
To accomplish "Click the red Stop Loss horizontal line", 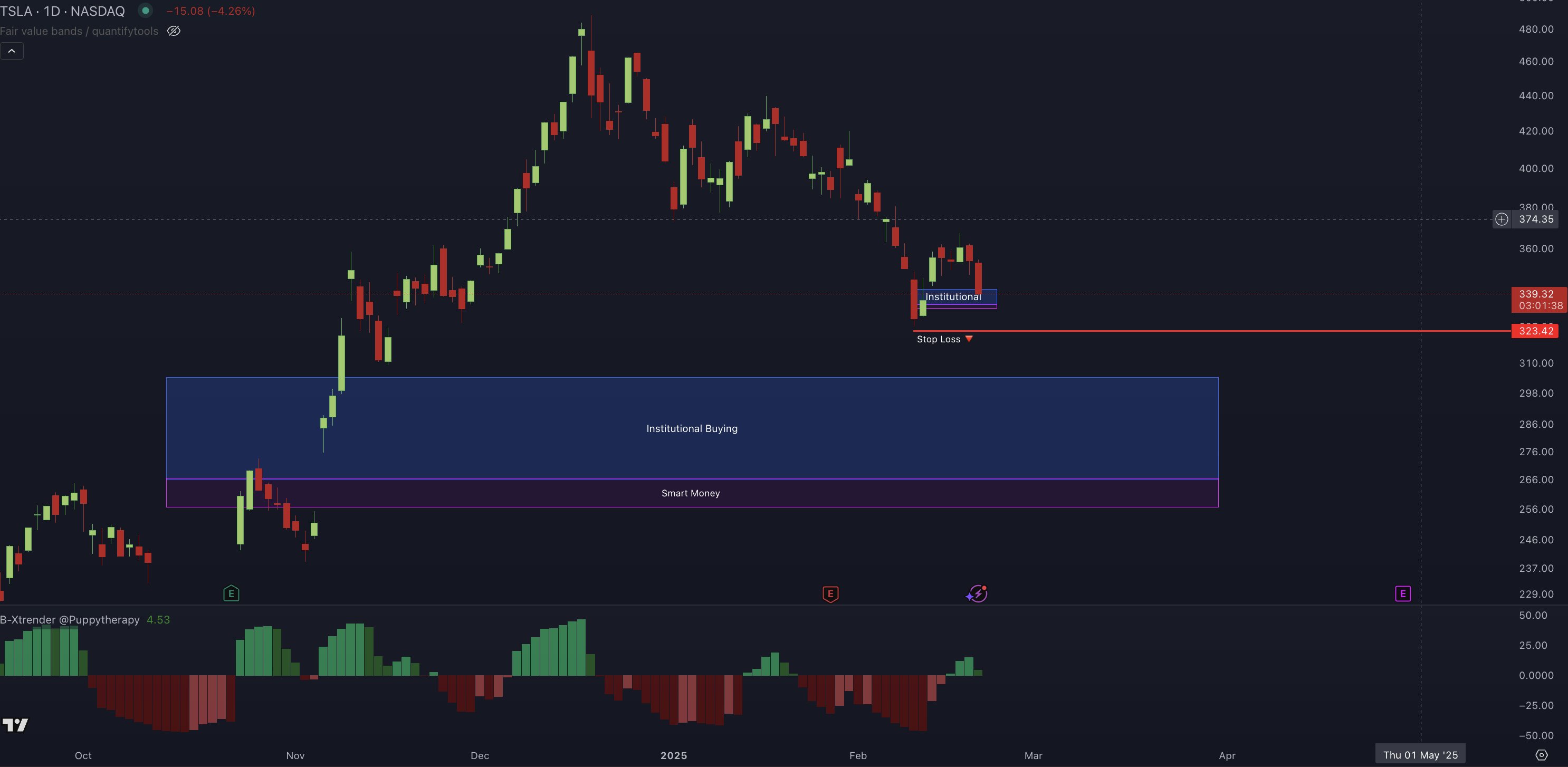I will click(1217, 331).
